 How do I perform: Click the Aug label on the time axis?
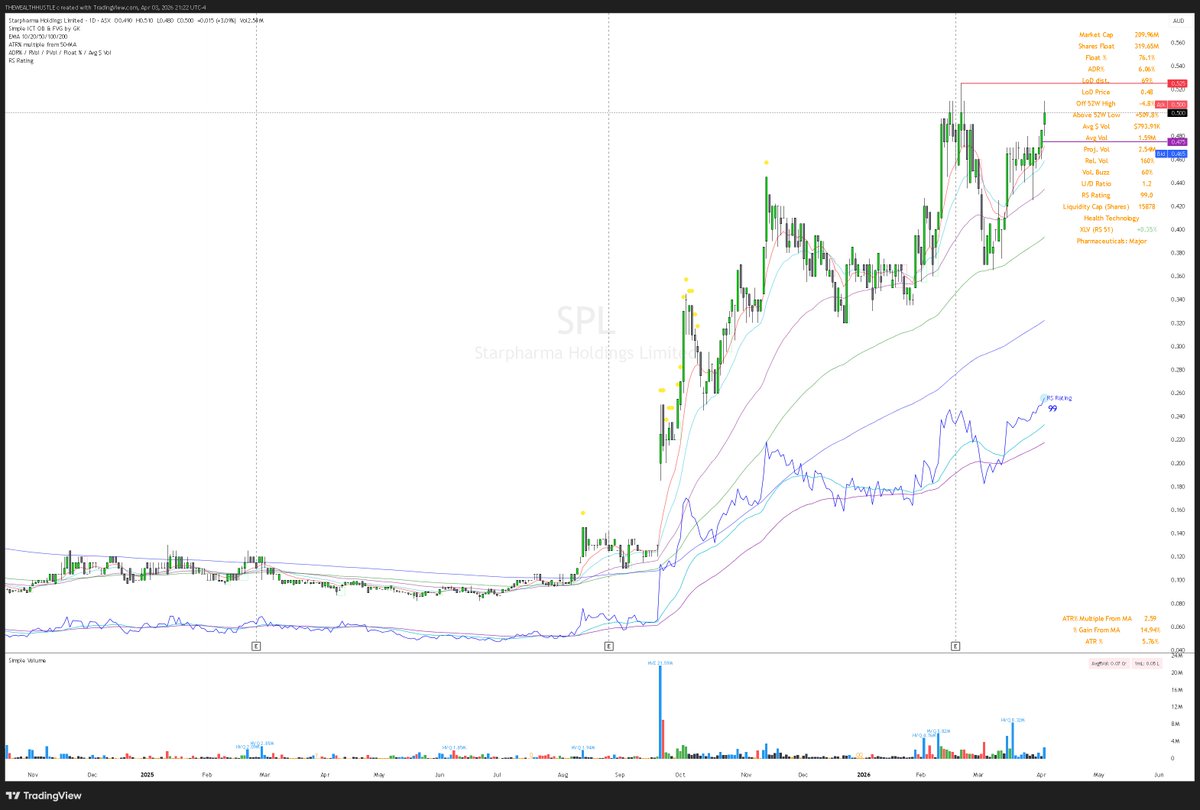pos(562,775)
